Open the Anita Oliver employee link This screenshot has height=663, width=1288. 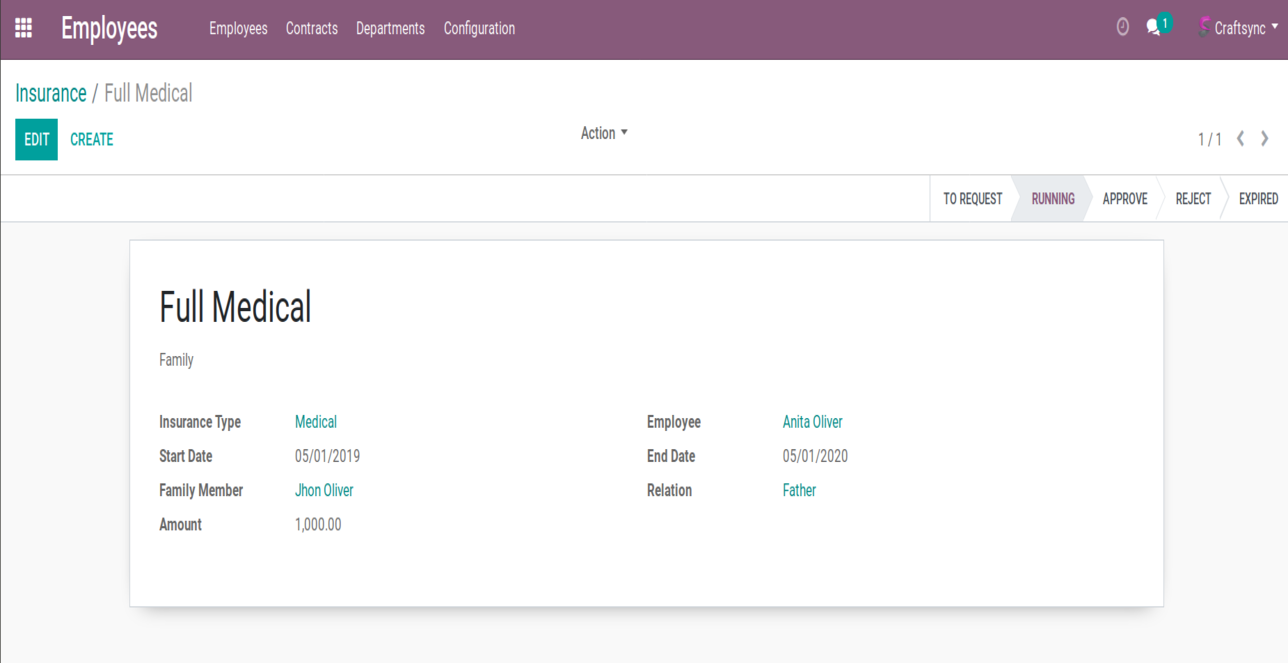click(812, 422)
